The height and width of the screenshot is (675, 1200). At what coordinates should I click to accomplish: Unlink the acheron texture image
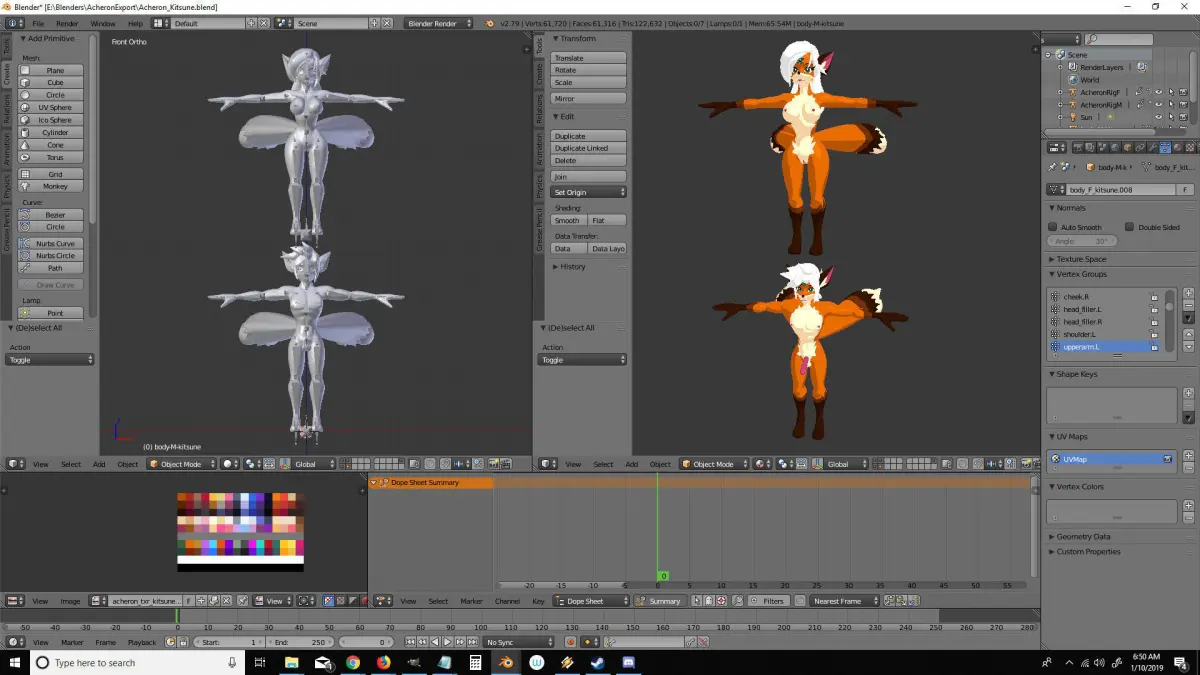(226, 601)
